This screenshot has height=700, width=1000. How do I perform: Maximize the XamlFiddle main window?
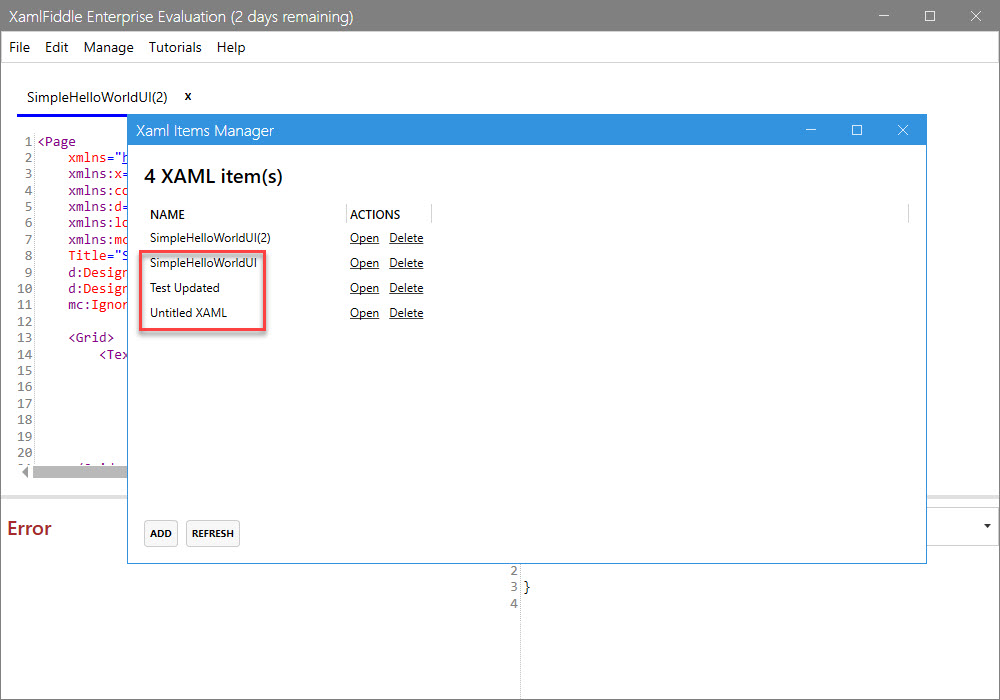(x=930, y=16)
